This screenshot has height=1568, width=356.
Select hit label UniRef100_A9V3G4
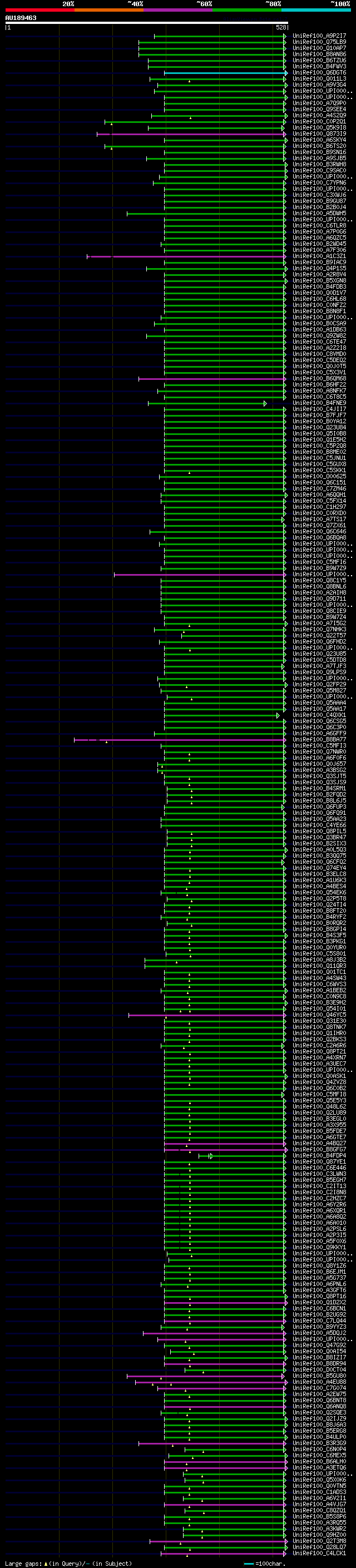tap(319, 85)
